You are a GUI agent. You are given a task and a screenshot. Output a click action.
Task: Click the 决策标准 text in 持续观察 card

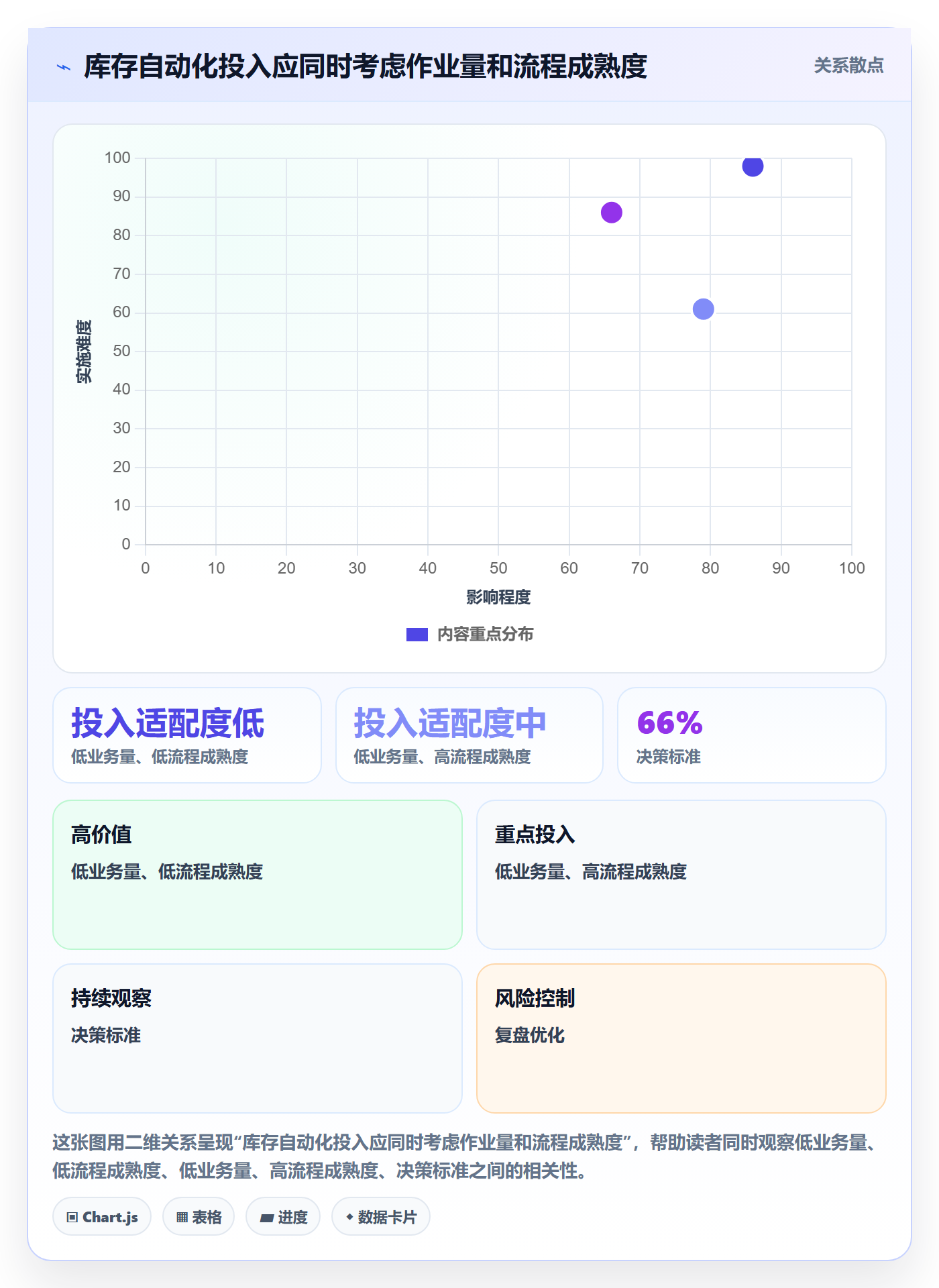tap(106, 1035)
